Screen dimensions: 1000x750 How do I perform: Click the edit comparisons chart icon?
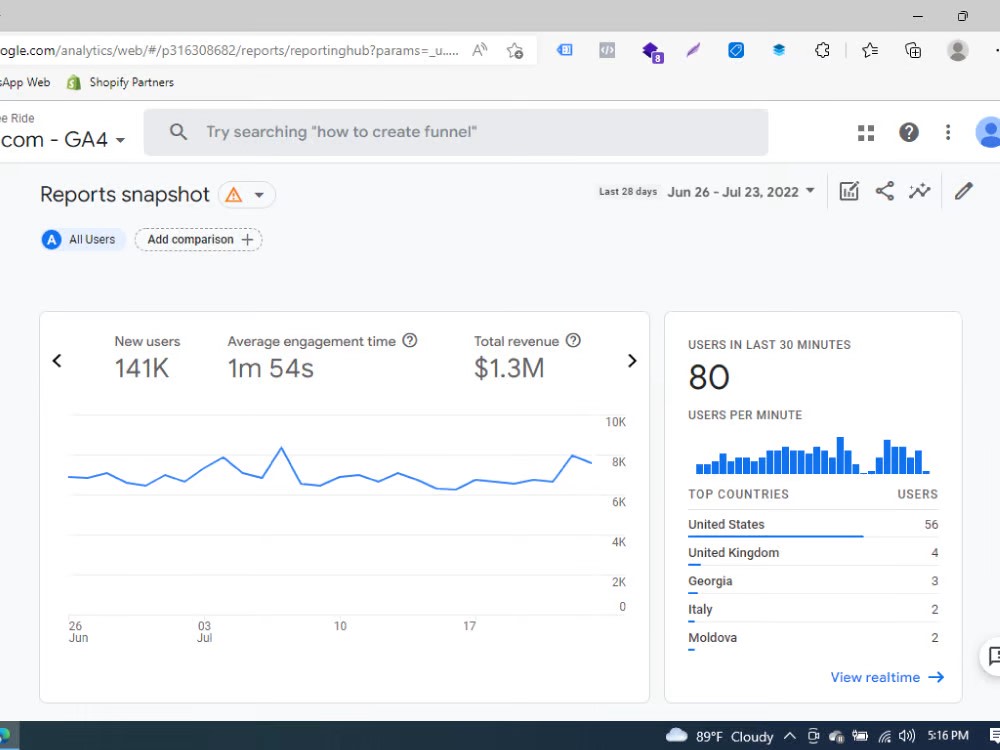[x=849, y=191]
